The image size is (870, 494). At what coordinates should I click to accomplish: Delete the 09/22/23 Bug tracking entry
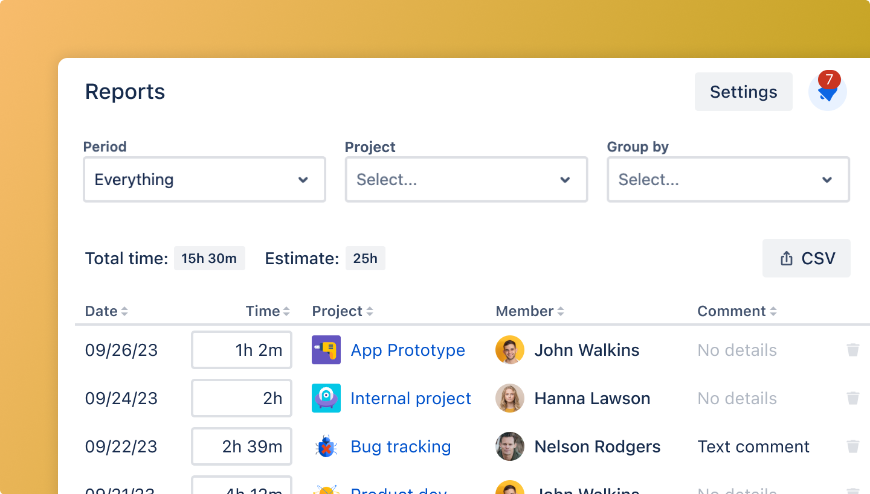(x=853, y=446)
